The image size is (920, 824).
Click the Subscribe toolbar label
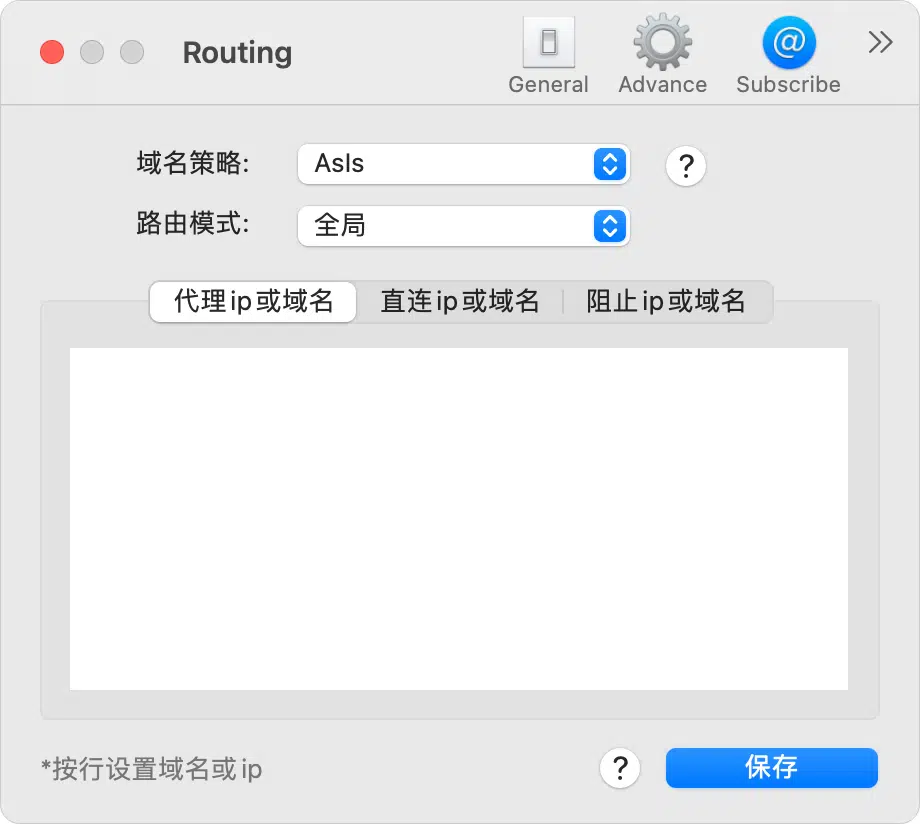[788, 85]
